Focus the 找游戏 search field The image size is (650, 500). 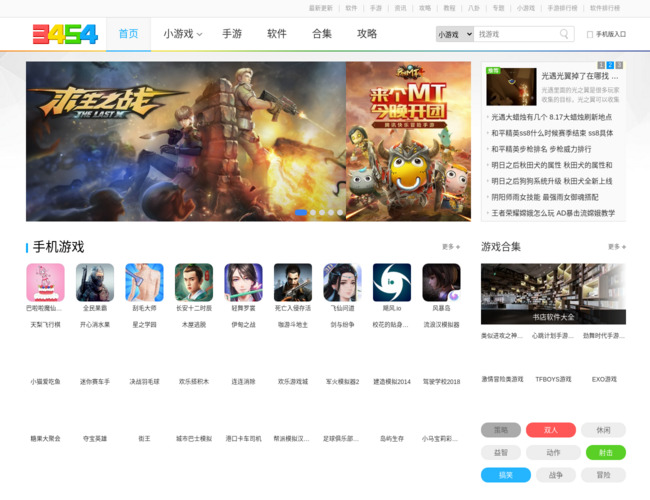516,34
